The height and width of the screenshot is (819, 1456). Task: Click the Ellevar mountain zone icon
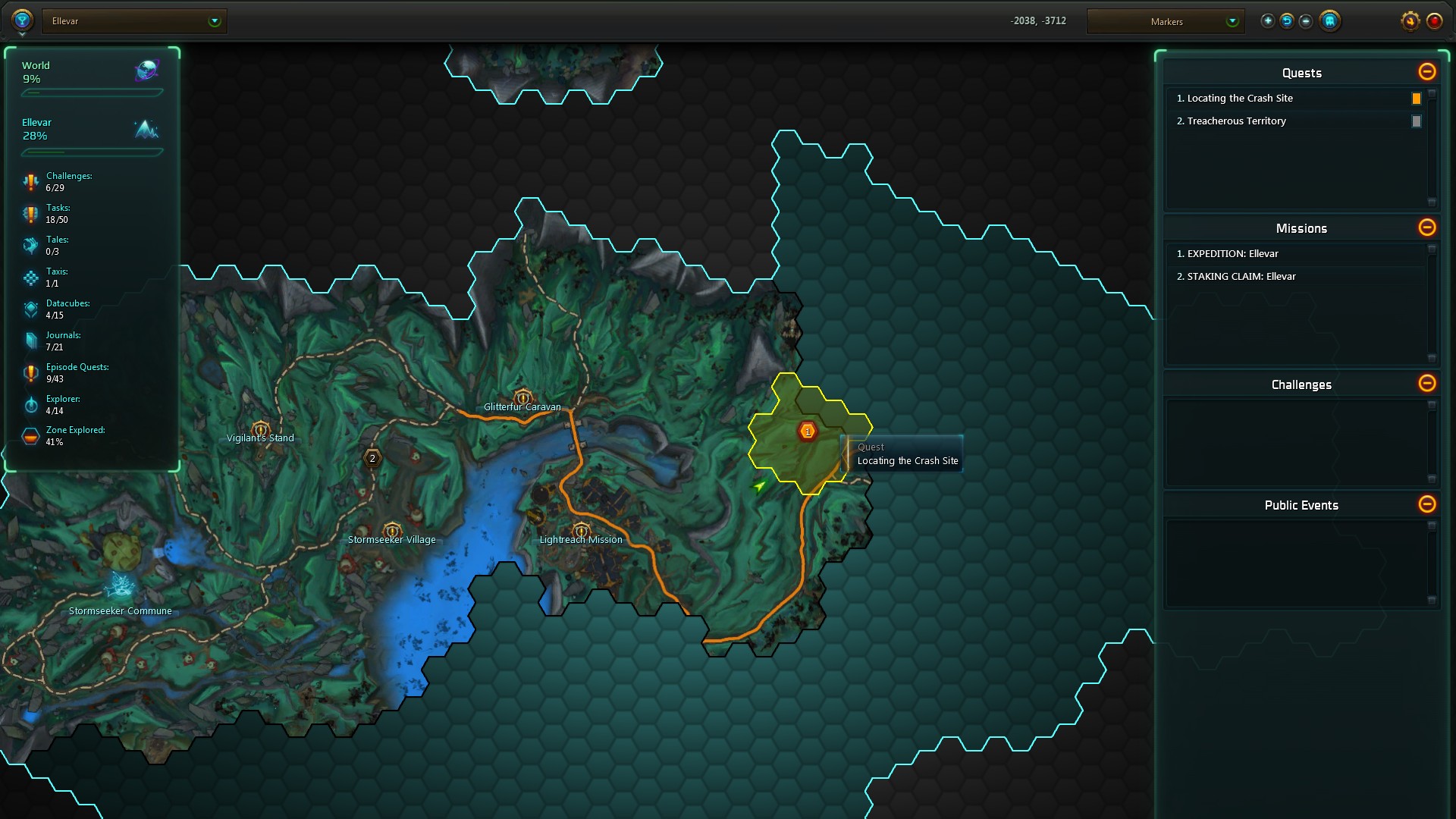point(146,128)
